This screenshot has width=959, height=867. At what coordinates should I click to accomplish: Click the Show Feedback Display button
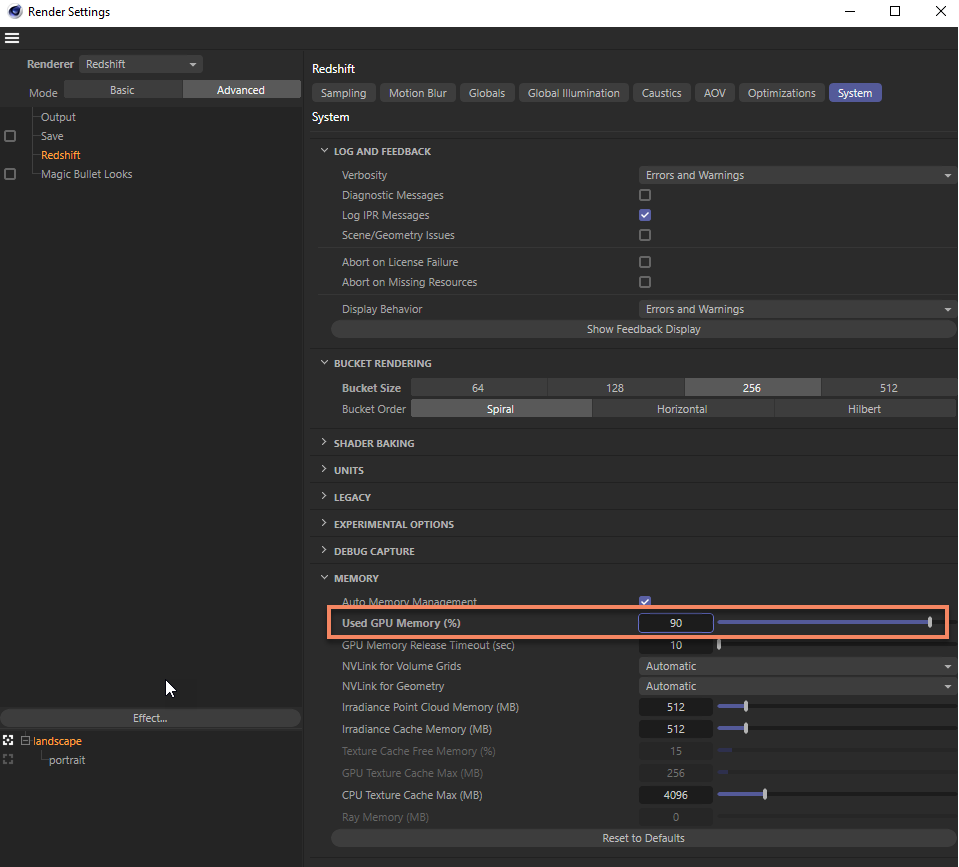point(643,329)
